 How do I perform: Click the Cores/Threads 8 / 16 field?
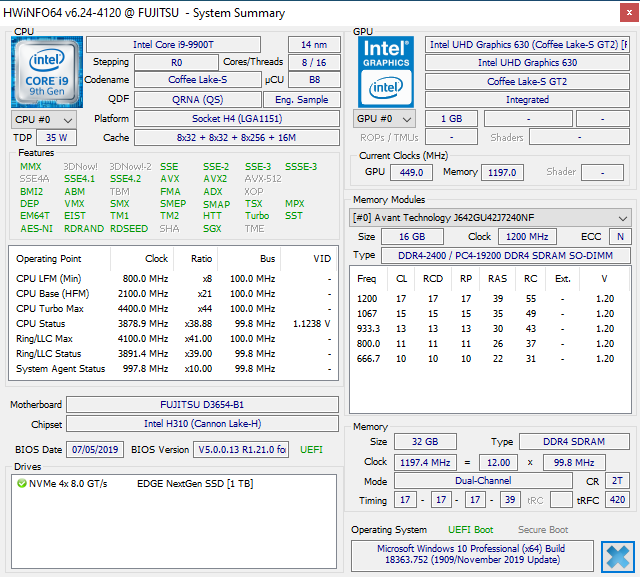point(314,62)
